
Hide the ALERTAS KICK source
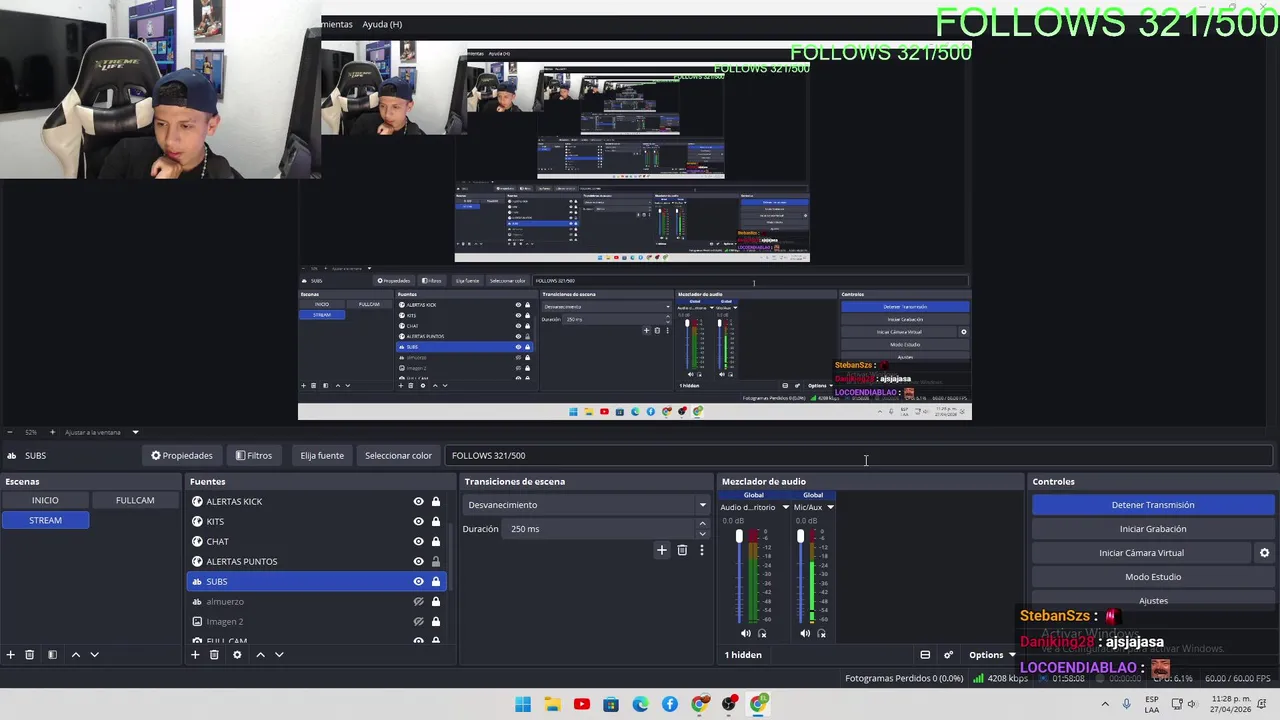click(418, 501)
